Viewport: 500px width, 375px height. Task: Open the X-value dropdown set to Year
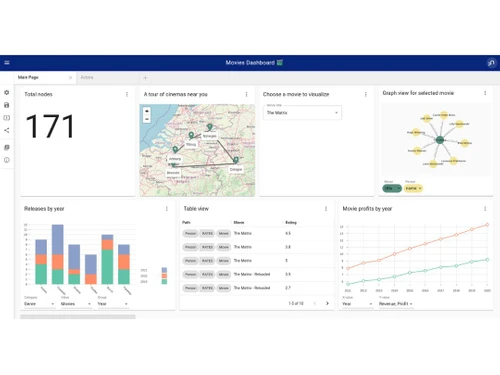[357, 304]
